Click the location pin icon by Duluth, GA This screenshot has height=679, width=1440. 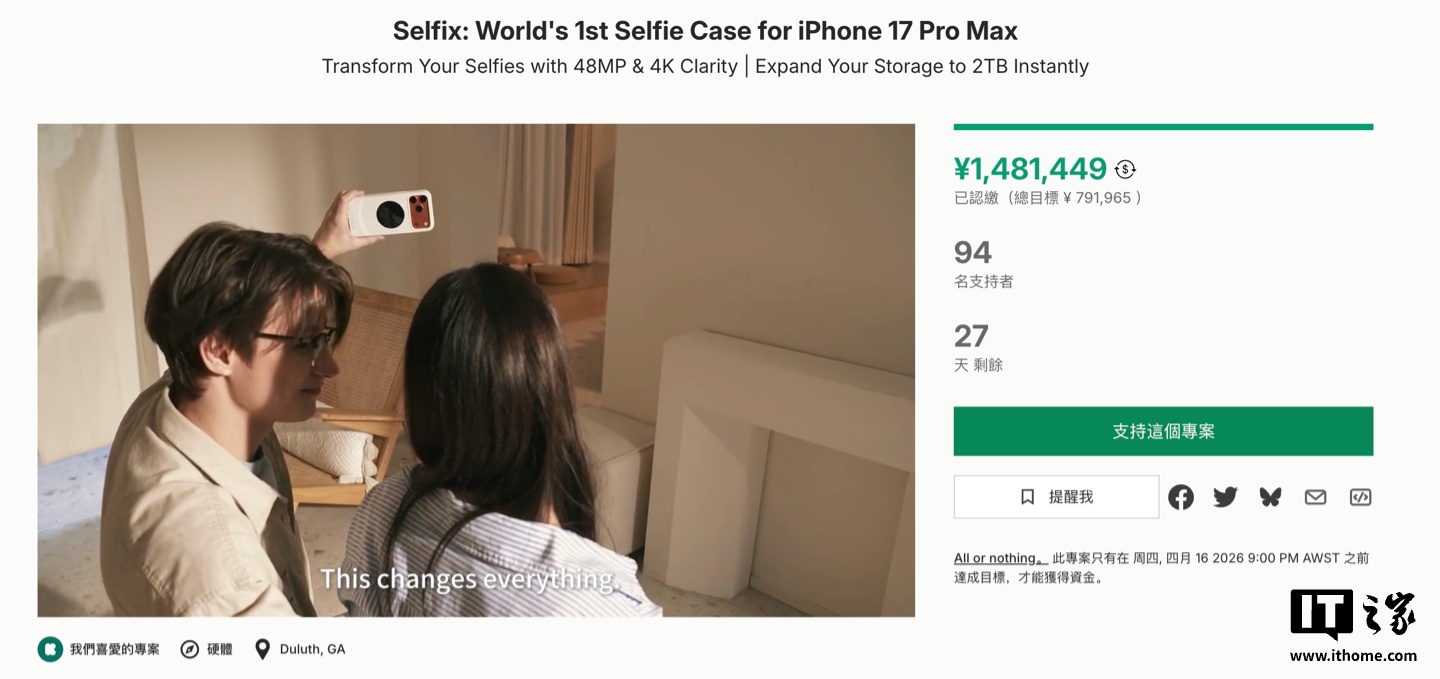(262, 649)
